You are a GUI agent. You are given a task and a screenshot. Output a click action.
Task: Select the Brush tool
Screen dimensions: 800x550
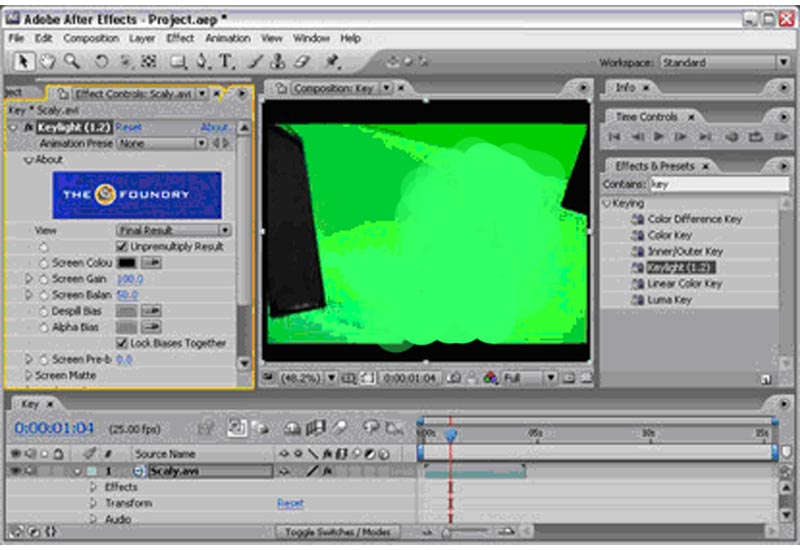click(x=255, y=62)
